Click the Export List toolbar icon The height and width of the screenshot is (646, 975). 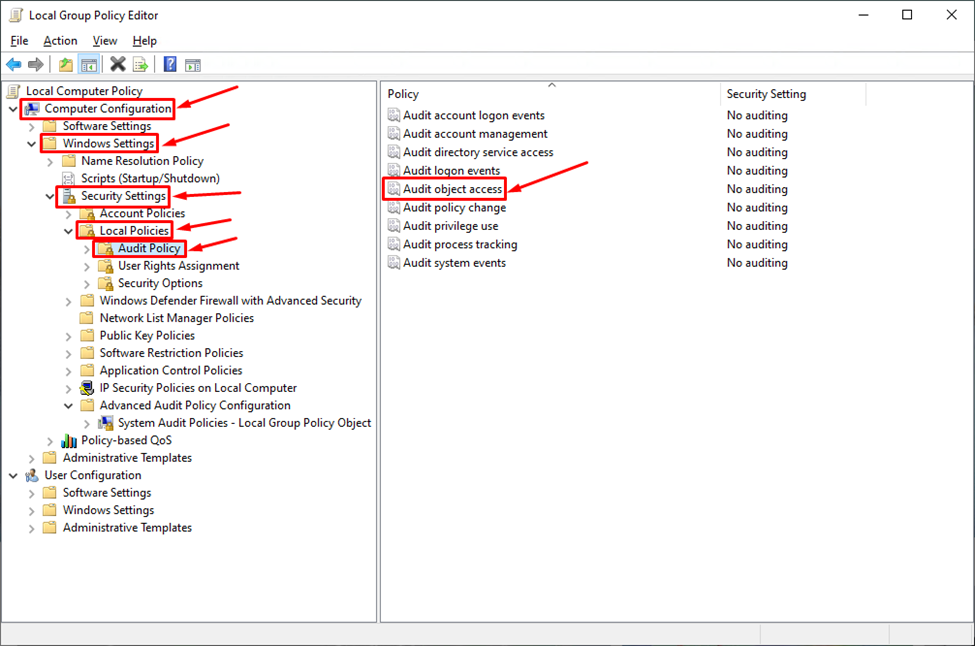pos(141,65)
